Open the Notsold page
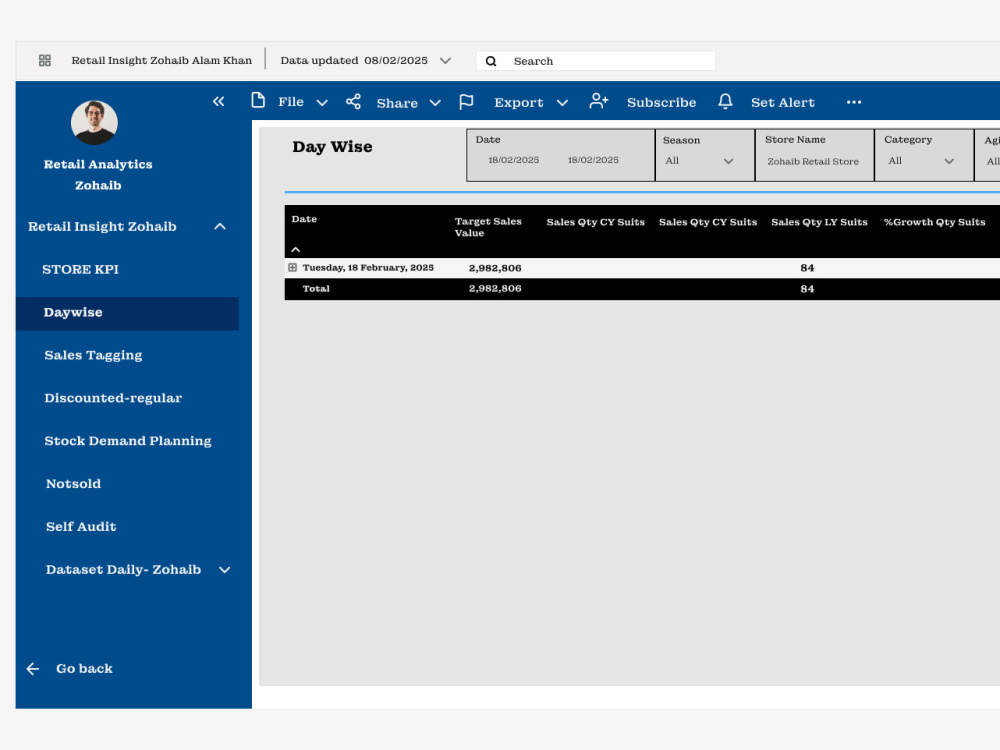 [73, 483]
